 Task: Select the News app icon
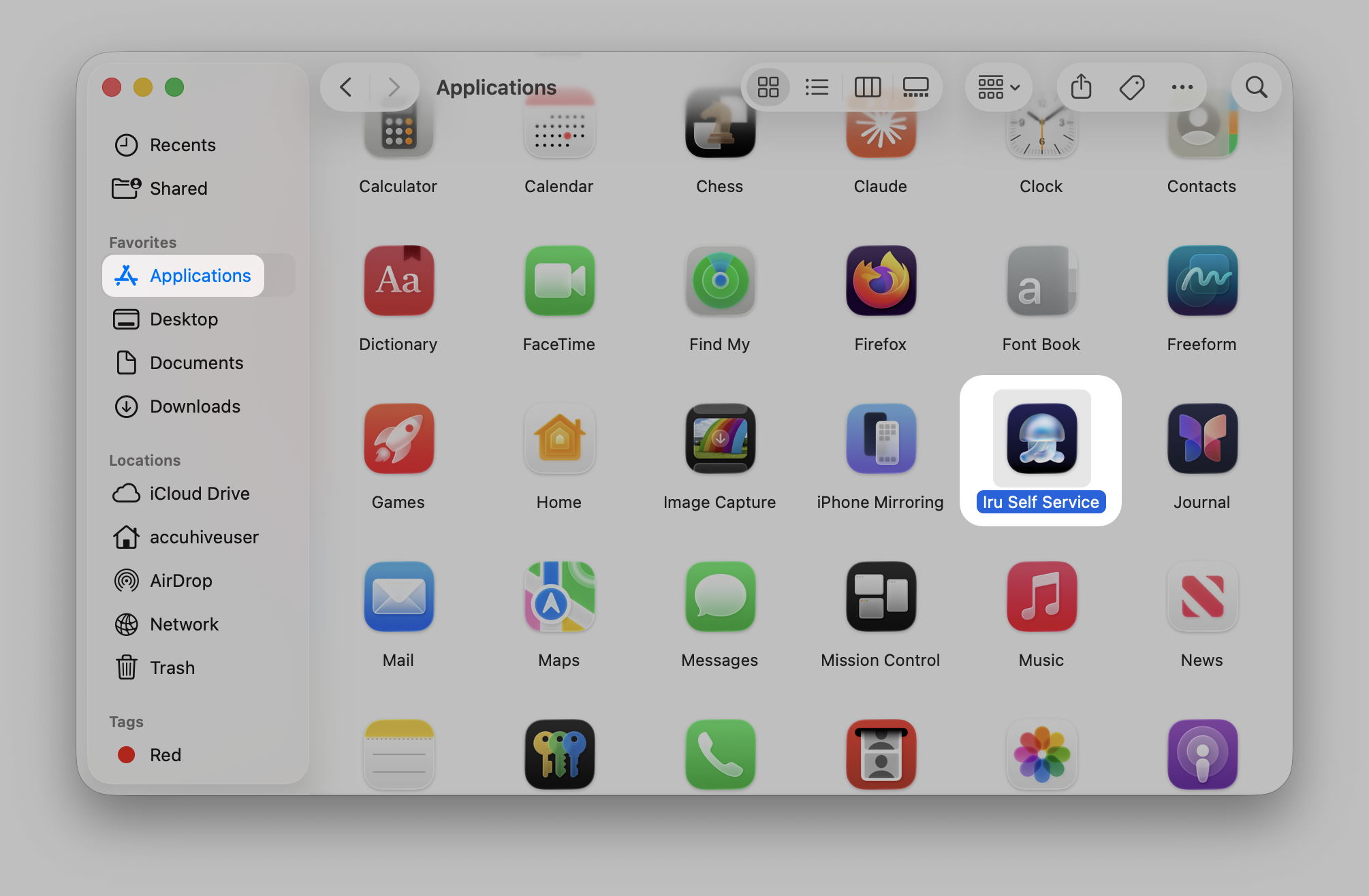(1202, 596)
